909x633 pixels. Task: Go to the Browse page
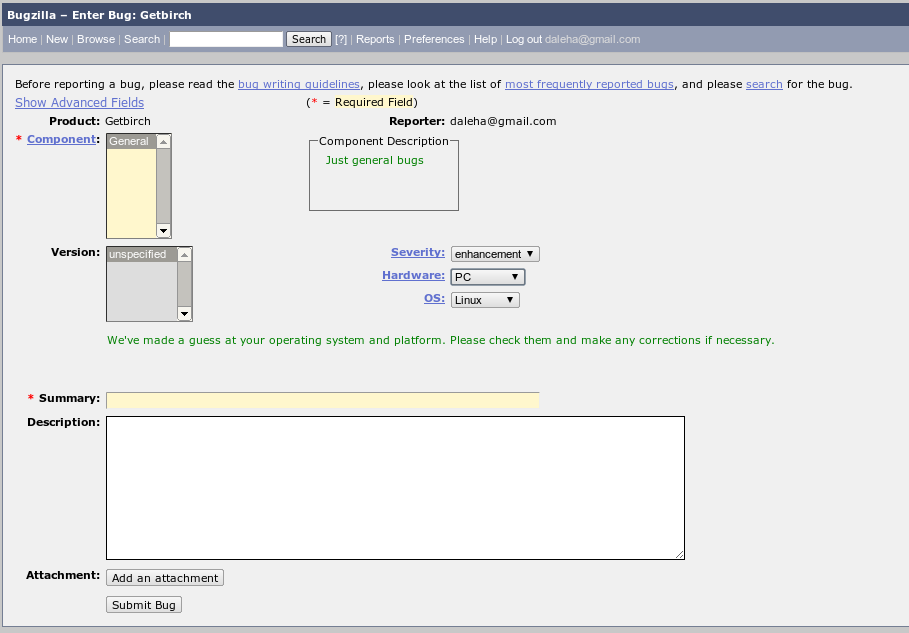pyautogui.click(x=96, y=39)
